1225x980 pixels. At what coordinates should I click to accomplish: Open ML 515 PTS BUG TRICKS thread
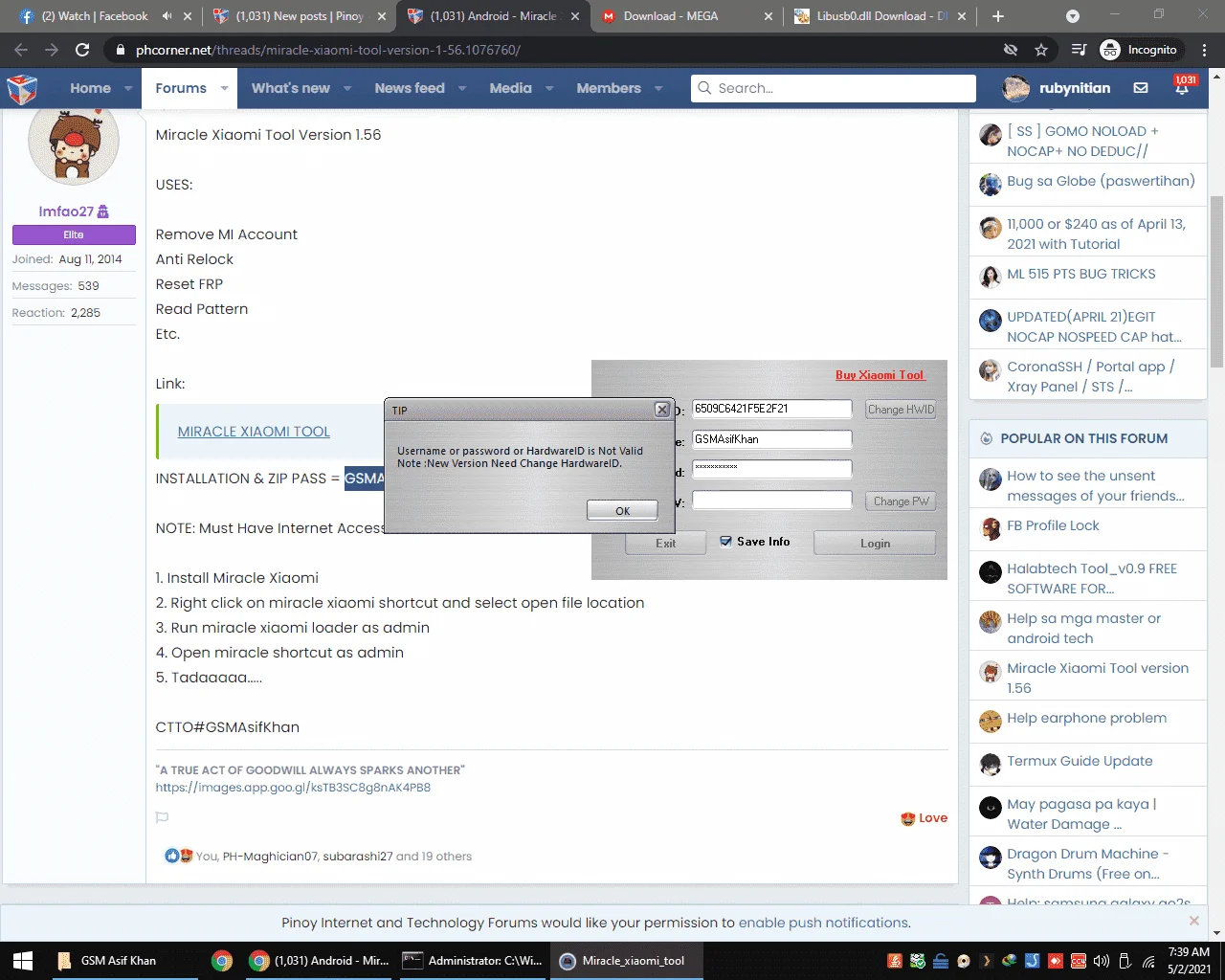[x=1081, y=274]
